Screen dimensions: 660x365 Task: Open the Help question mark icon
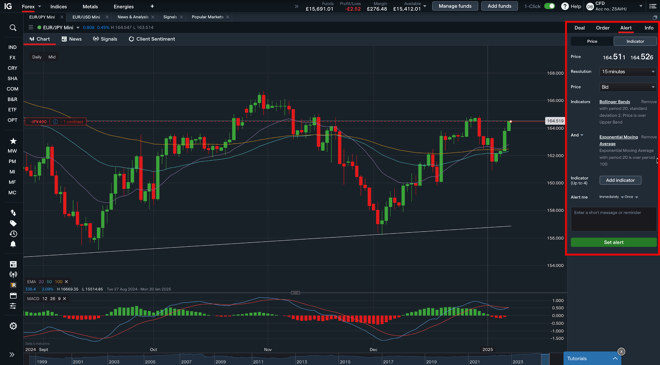click(x=565, y=6)
